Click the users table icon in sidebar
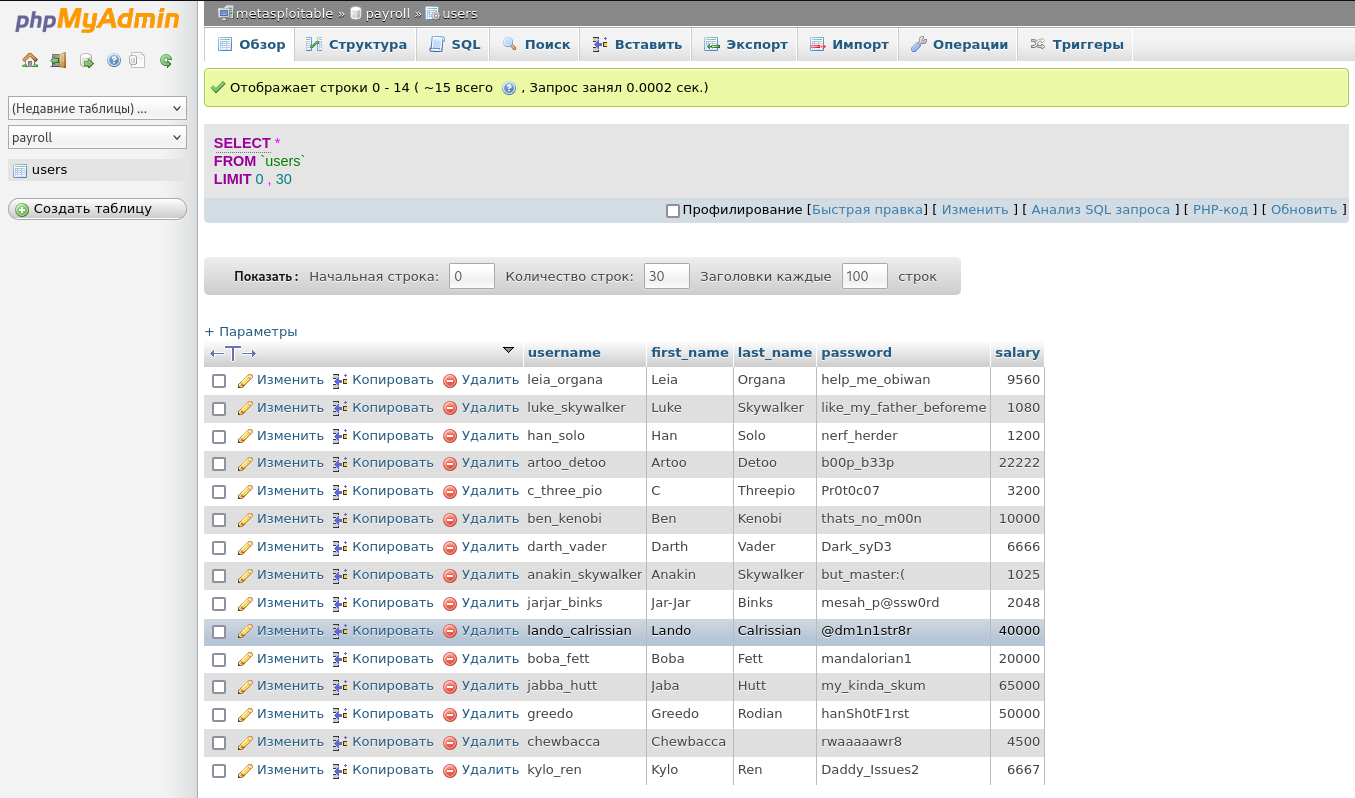1355x798 pixels. [x=20, y=170]
